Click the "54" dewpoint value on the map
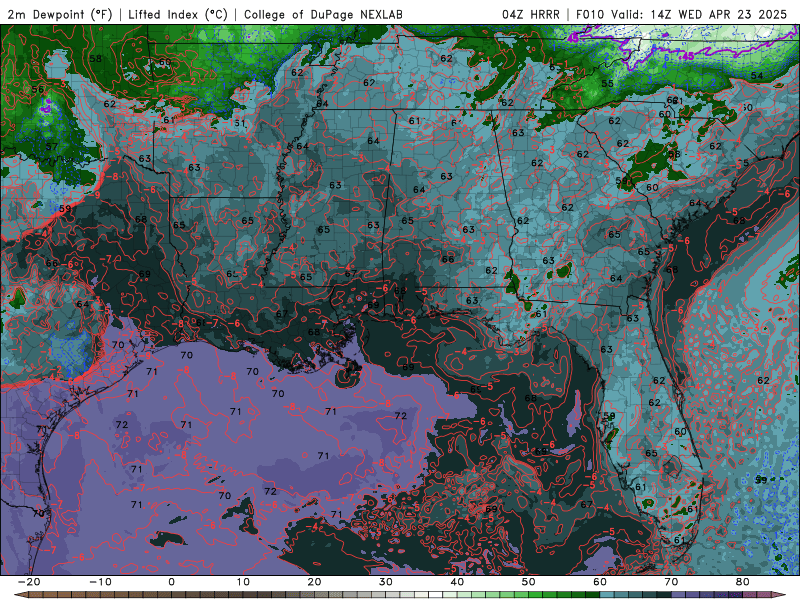Viewport: 800px width, 600px height. tap(757, 76)
